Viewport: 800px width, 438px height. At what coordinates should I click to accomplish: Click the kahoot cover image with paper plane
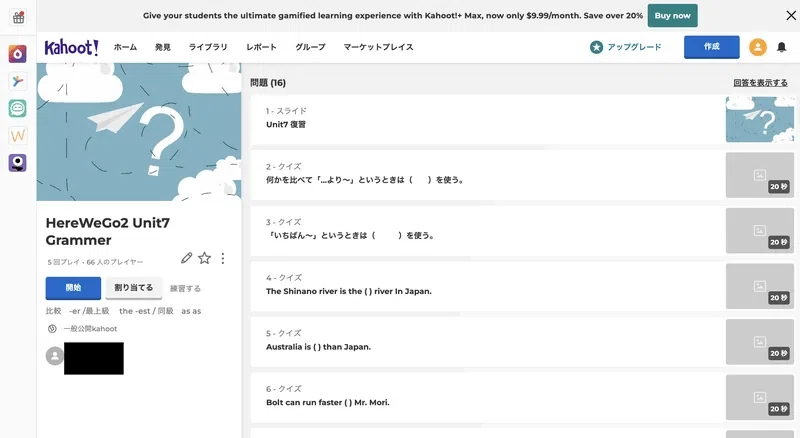coord(139,132)
